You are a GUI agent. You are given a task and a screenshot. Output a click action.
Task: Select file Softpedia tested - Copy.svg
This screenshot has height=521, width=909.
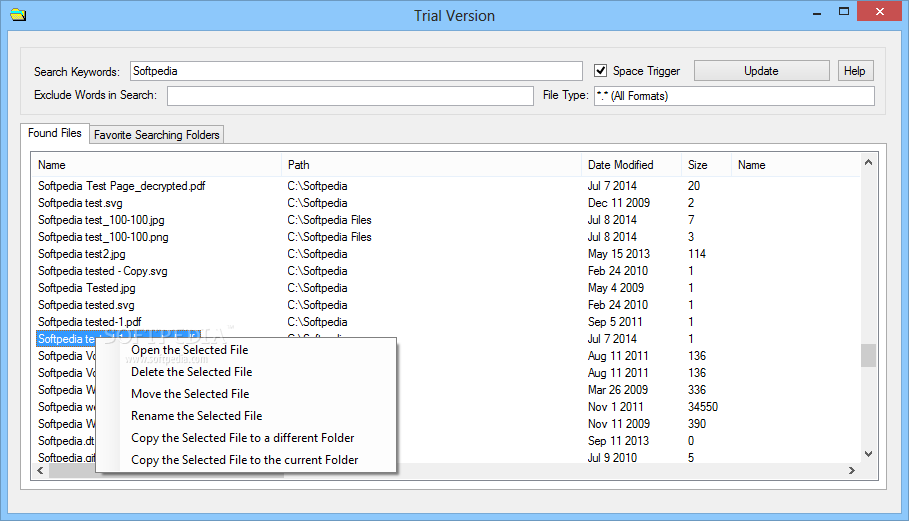[x=103, y=271]
